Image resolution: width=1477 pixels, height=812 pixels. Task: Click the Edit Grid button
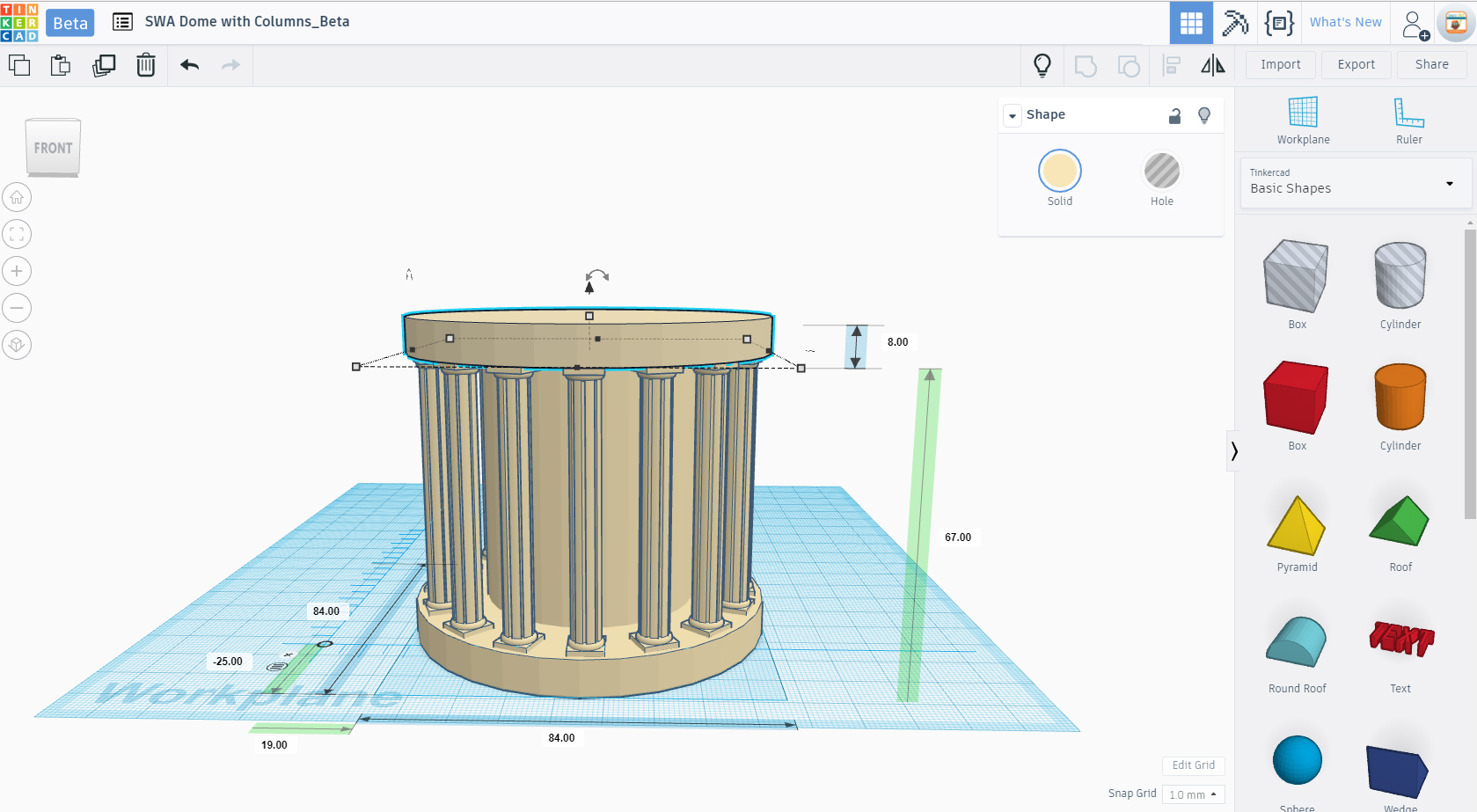point(1193,765)
